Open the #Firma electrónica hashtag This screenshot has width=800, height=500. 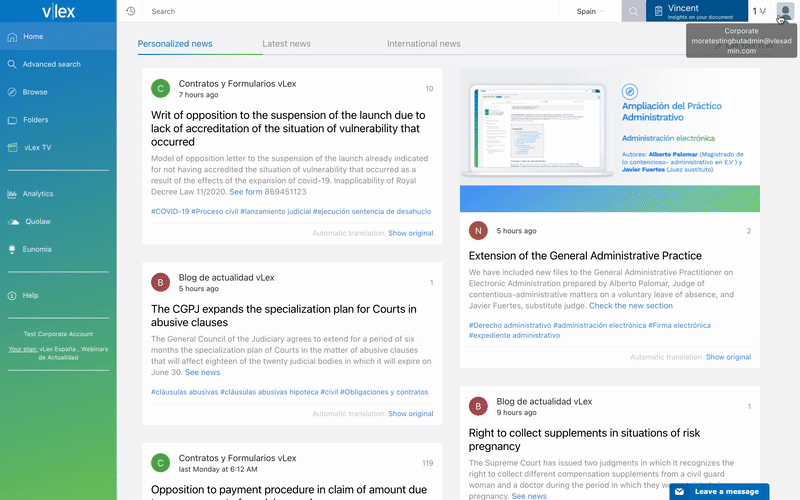(679, 325)
